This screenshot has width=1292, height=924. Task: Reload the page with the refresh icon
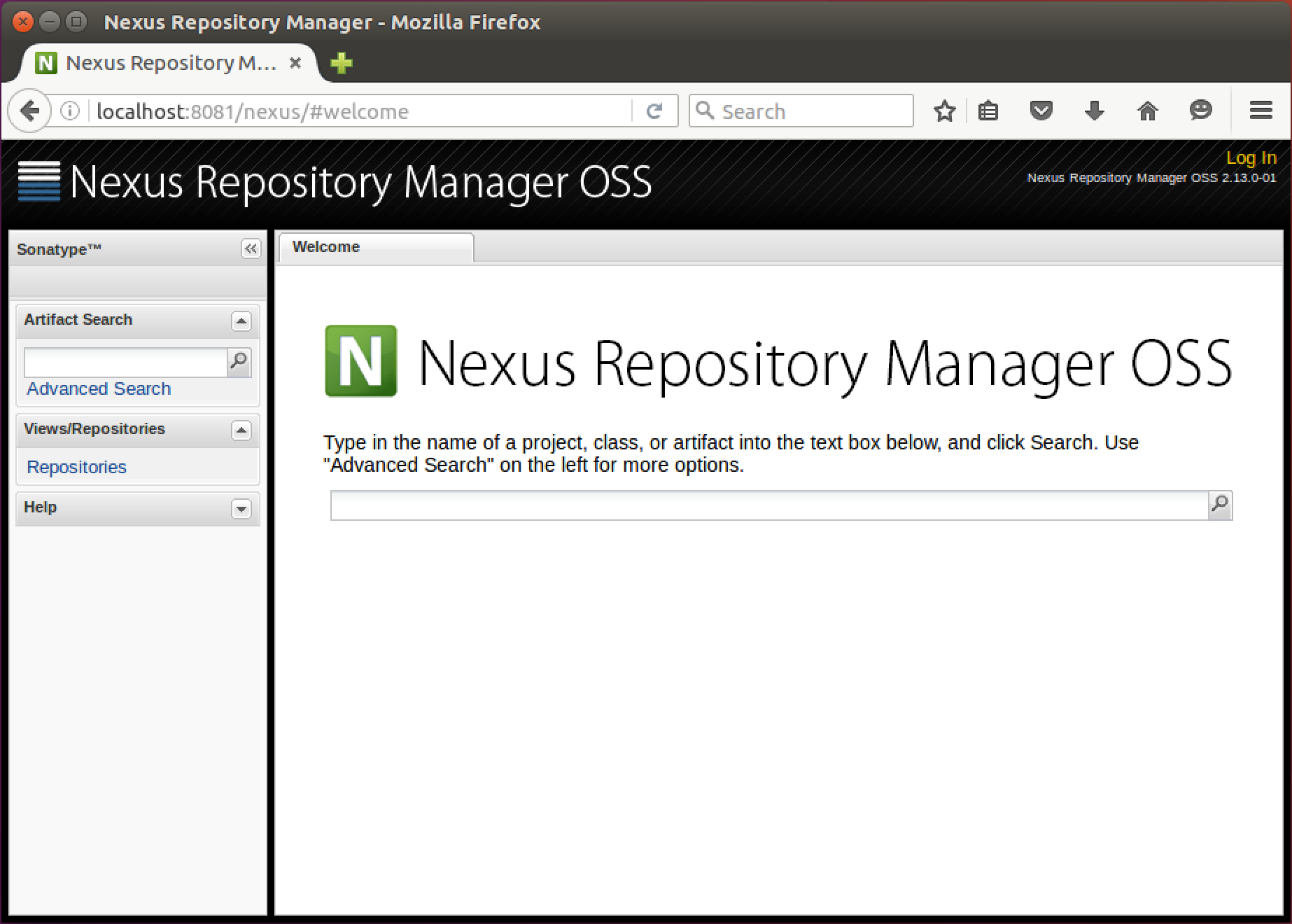click(654, 111)
